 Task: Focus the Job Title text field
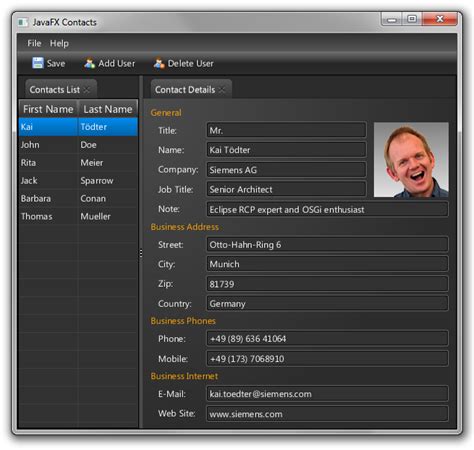click(x=286, y=189)
